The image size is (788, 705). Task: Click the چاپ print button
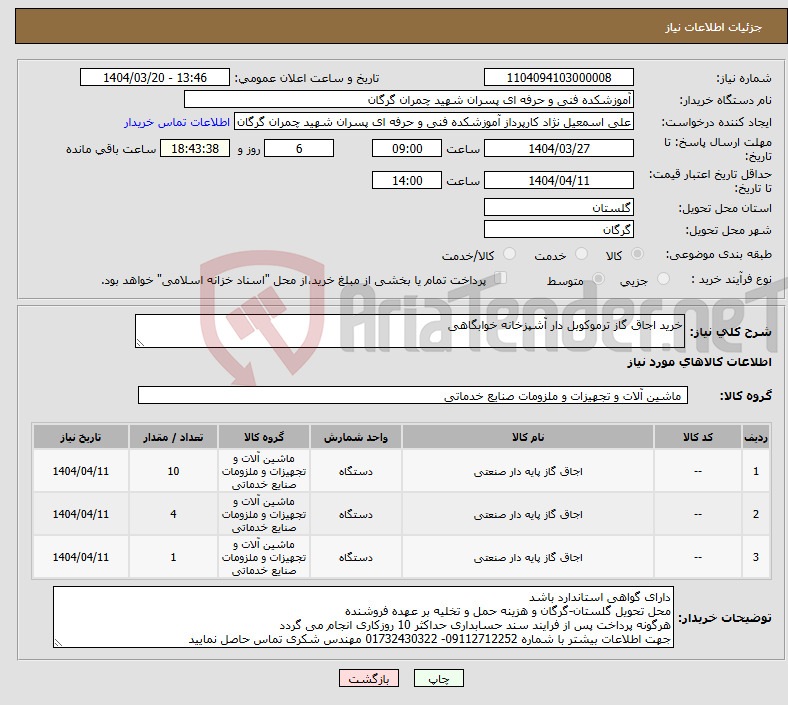pos(439,678)
